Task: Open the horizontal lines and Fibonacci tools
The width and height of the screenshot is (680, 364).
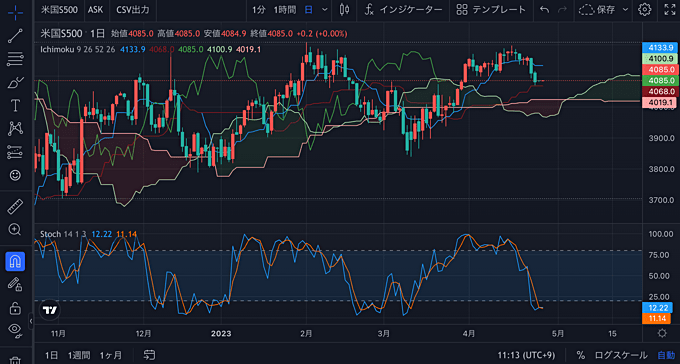Action: 16,59
